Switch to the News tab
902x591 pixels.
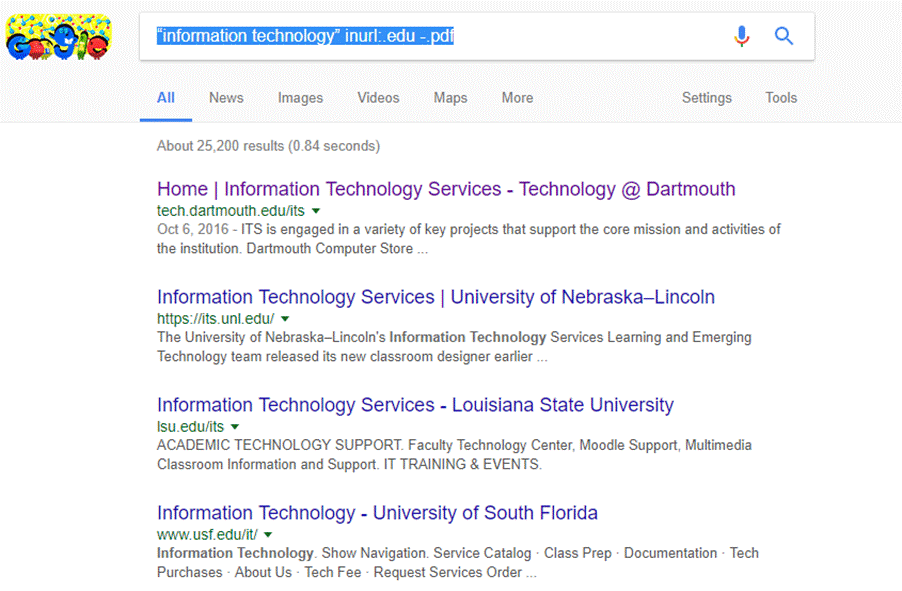coord(226,98)
